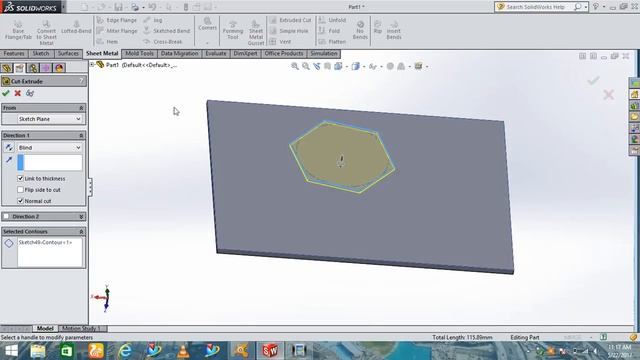
Task: Click the SolidWorks taskbar icon
Action: (x=269, y=351)
